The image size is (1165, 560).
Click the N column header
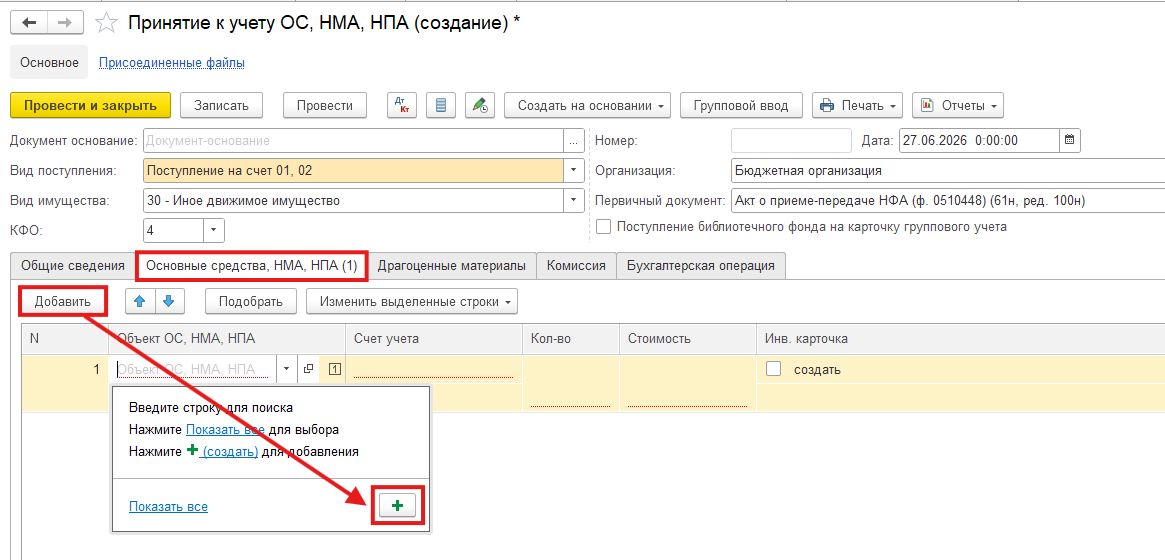coord(65,339)
